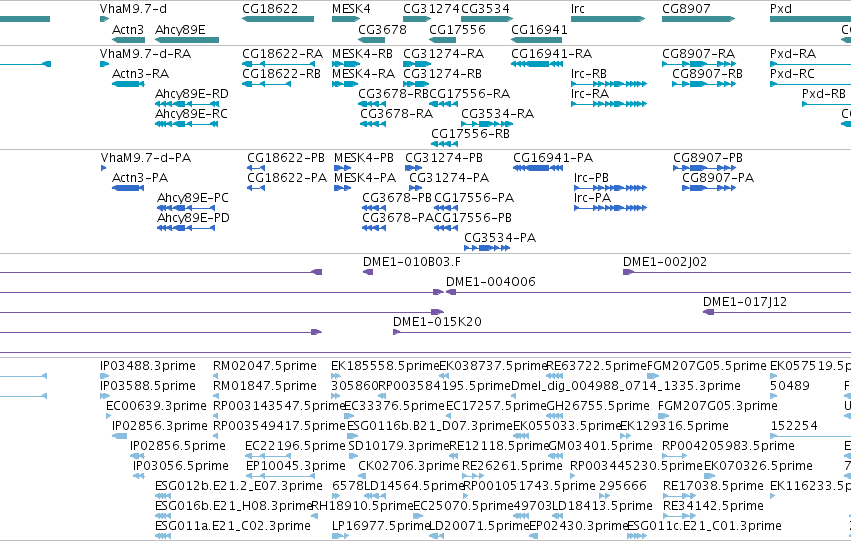Select the Irc-PB protein
851x541 pixels.
(611, 188)
